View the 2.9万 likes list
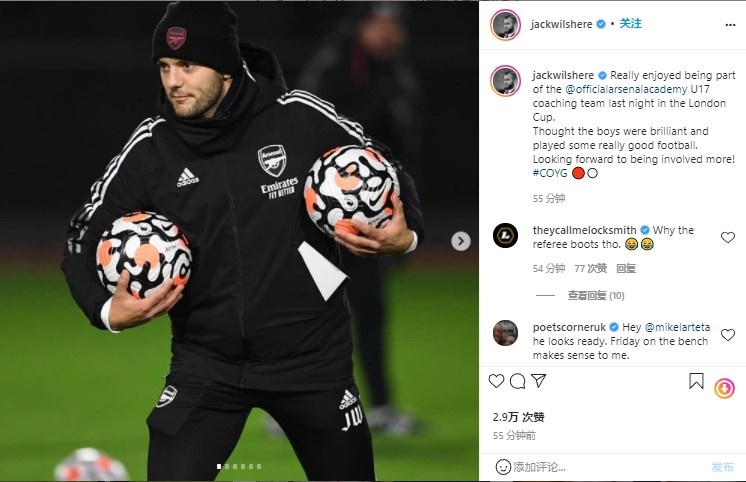Viewport: 746px width, 482px height. tap(518, 417)
